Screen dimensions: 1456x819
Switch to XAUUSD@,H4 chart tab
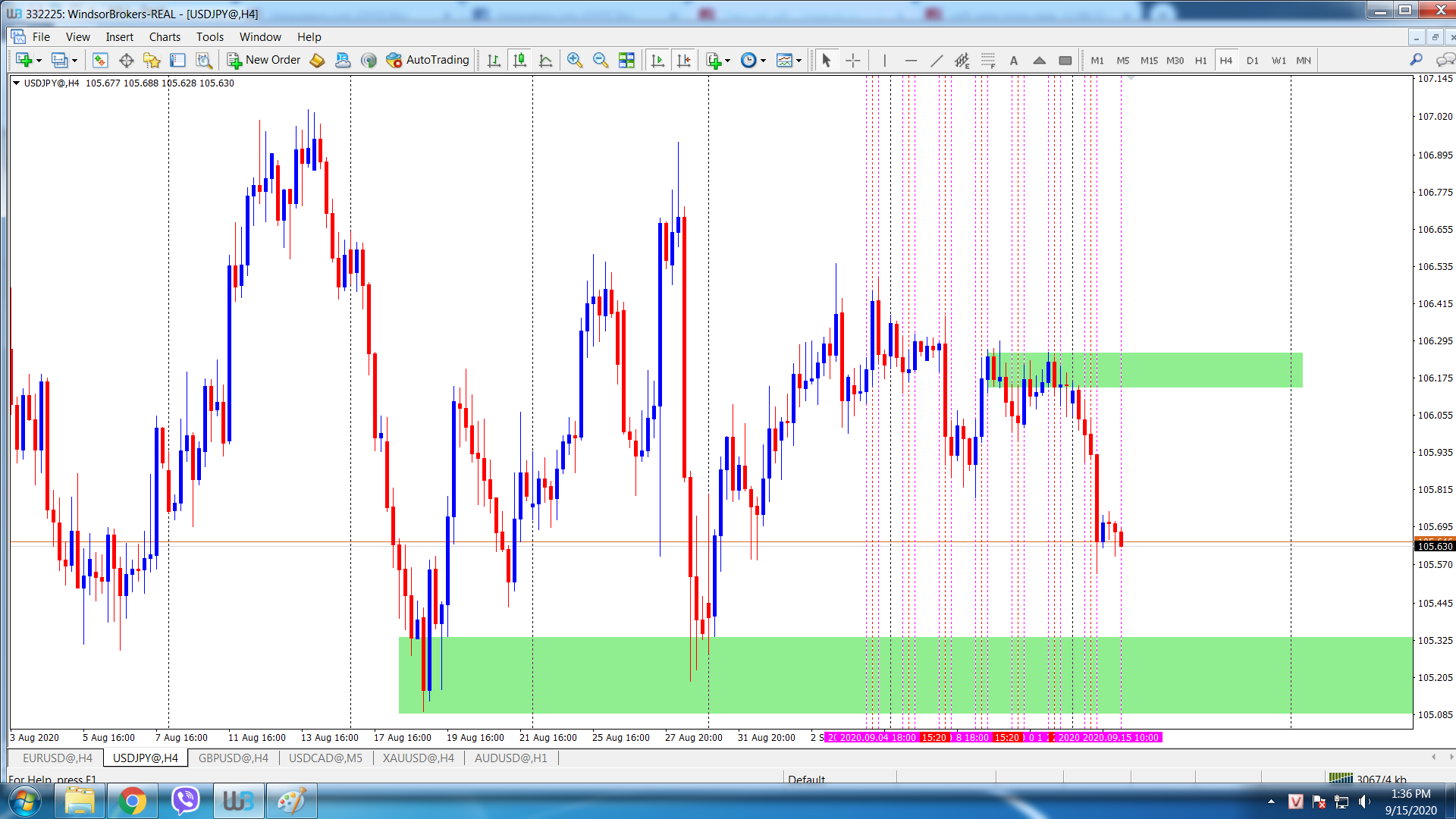[x=419, y=758]
